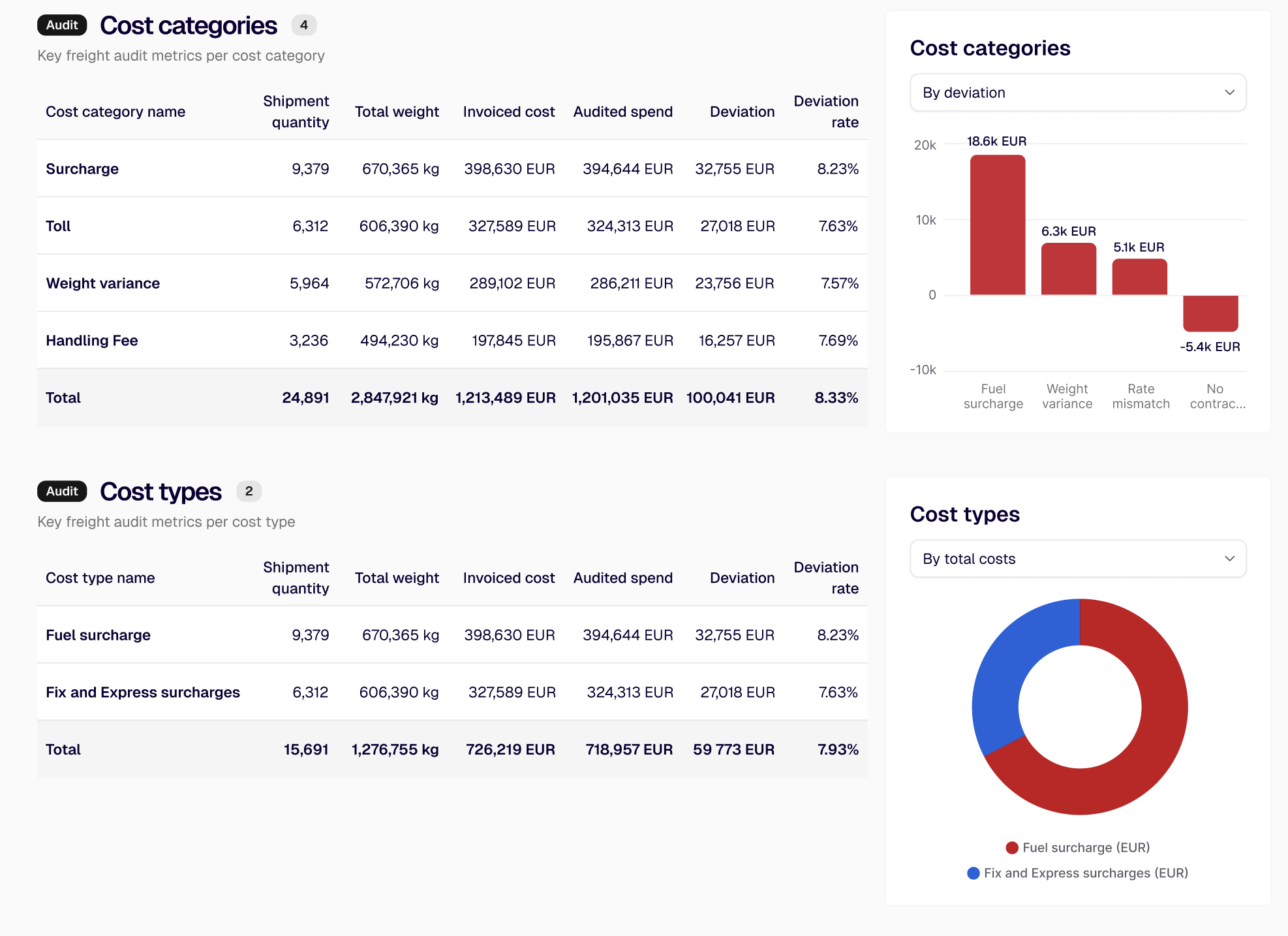
Task: Click the 494,230 kg weight cell
Action: click(x=399, y=341)
